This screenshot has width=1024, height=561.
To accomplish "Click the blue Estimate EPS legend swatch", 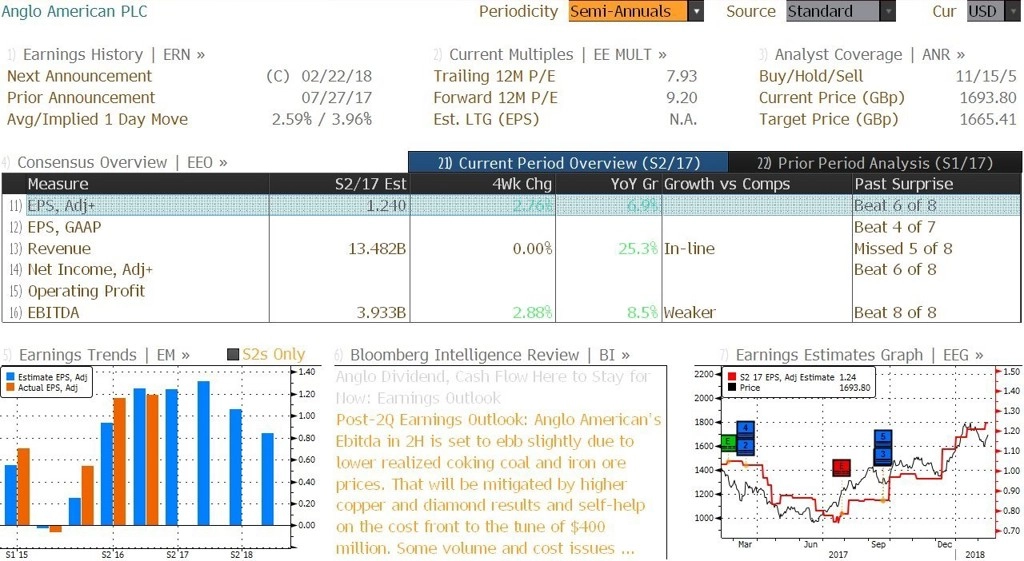I will 10,377.
